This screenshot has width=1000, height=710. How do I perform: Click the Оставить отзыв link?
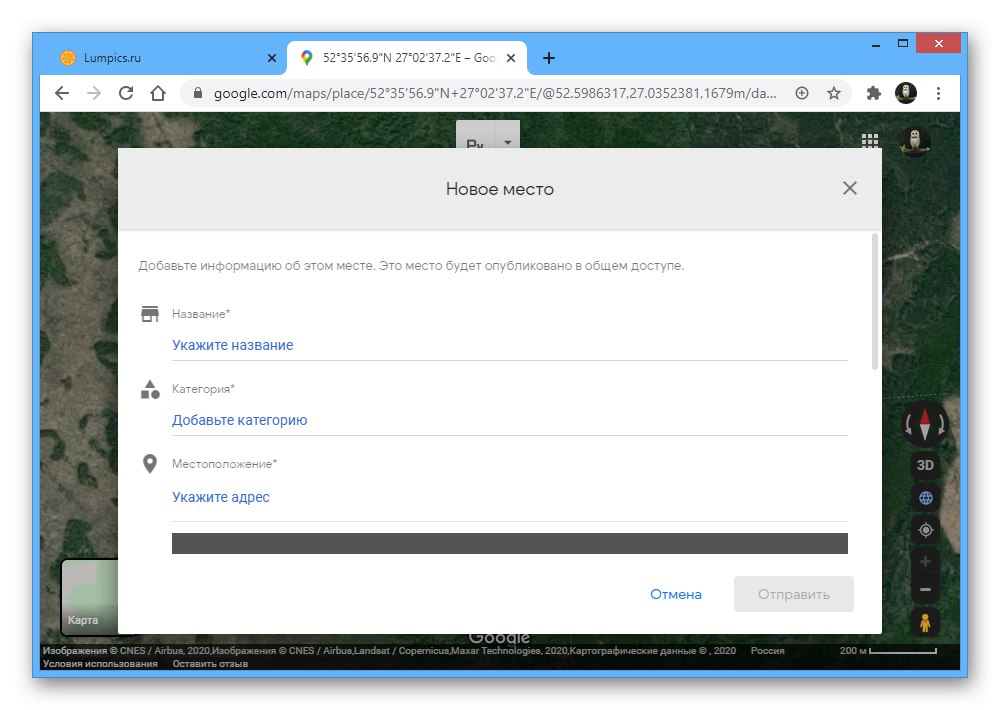(210, 663)
